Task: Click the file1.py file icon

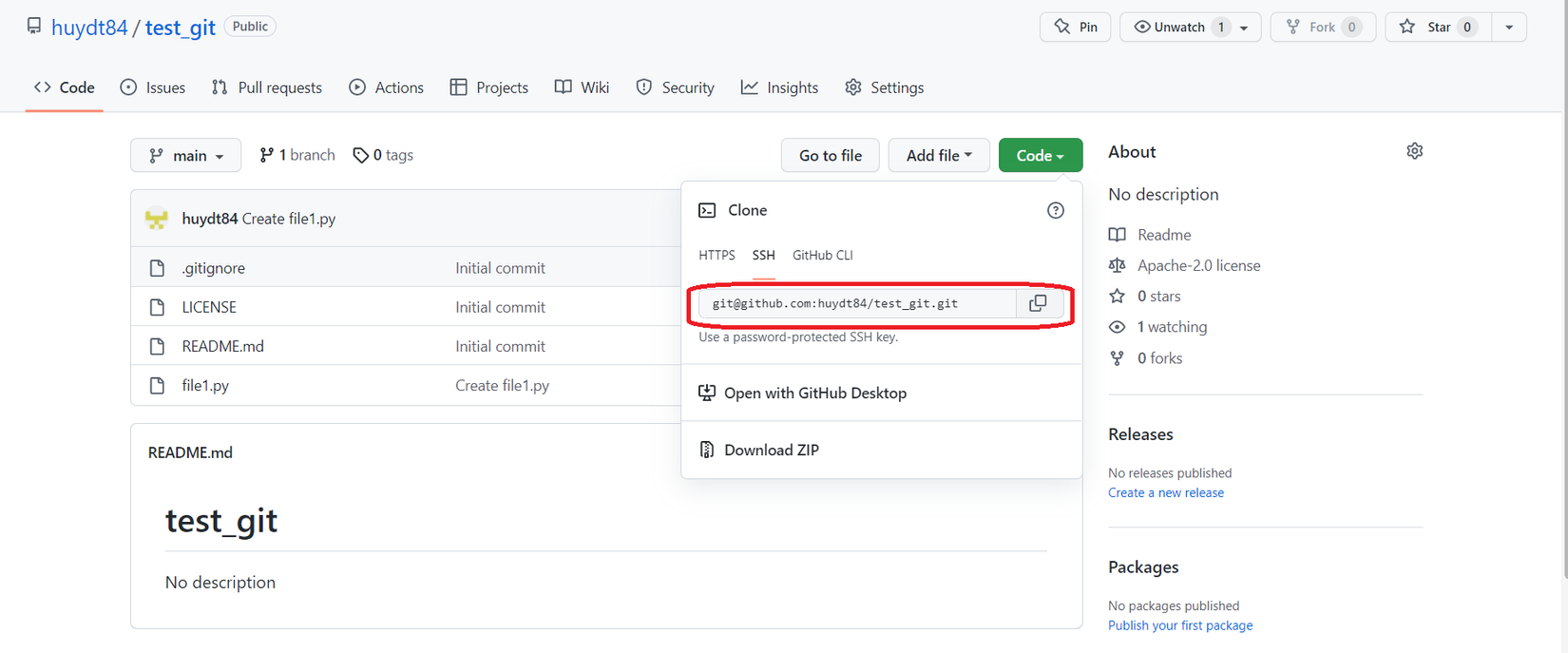Action: (157, 385)
